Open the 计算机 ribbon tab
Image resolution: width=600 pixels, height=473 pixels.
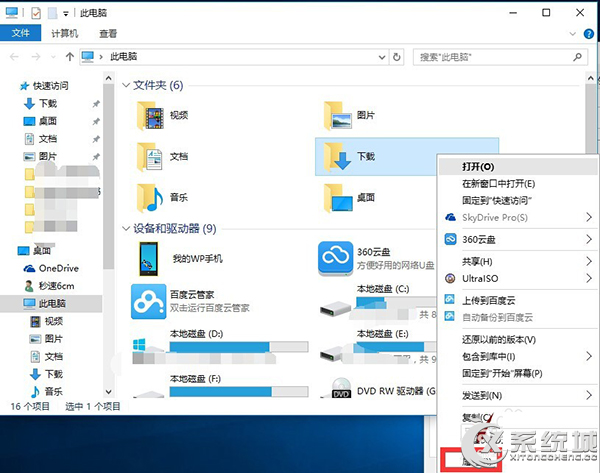click(x=65, y=34)
